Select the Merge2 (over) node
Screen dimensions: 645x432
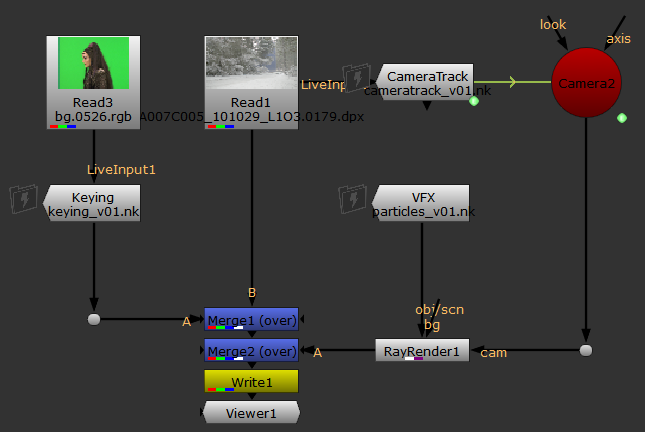pos(251,351)
